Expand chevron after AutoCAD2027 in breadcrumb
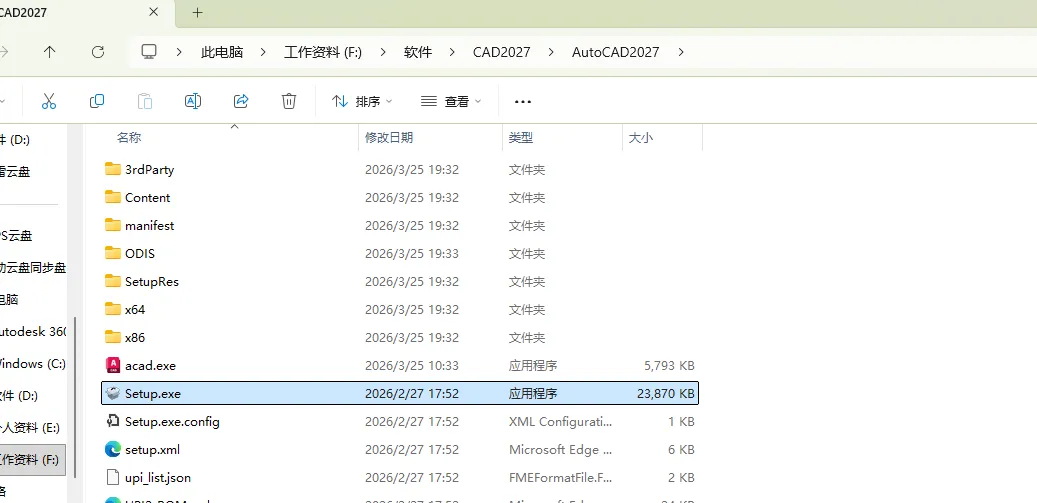This screenshot has width=1037, height=503. click(x=682, y=52)
